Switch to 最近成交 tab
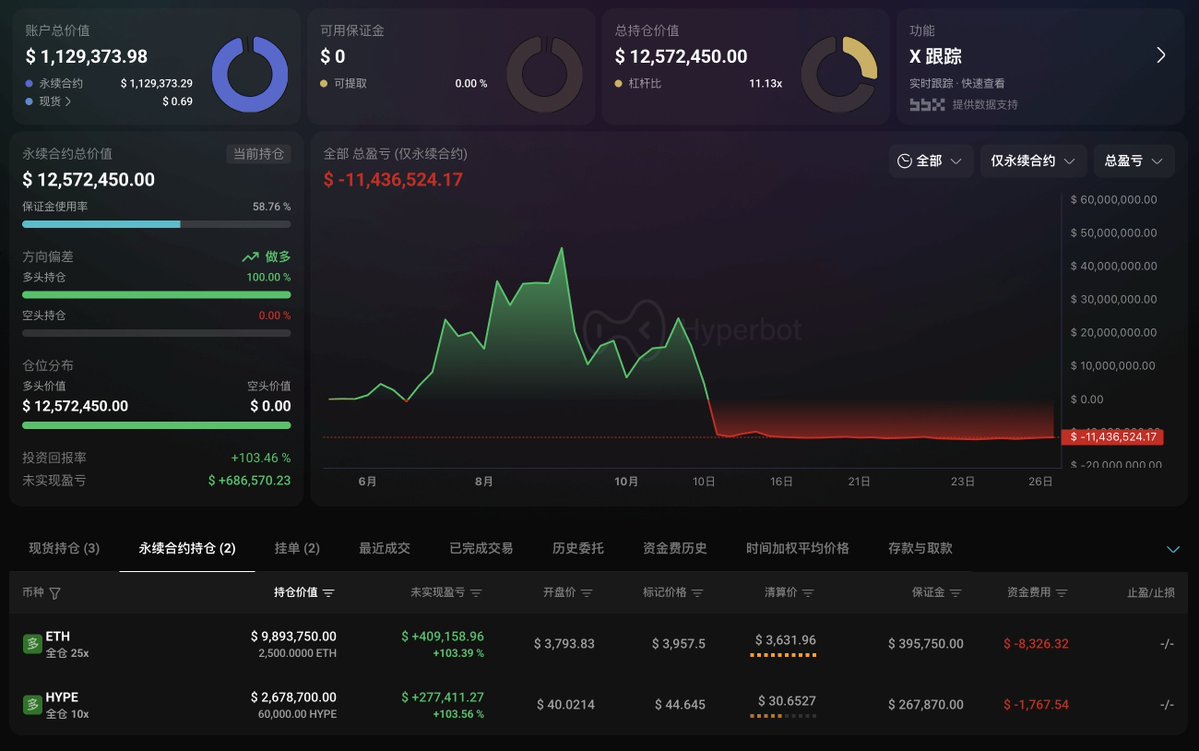1199x751 pixels. pyautogui.click(x=385, y=548)
